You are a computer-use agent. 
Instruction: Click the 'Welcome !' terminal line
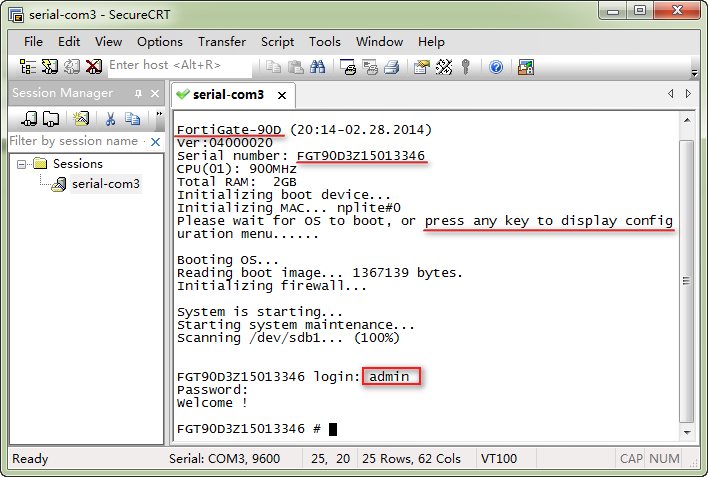212,403
